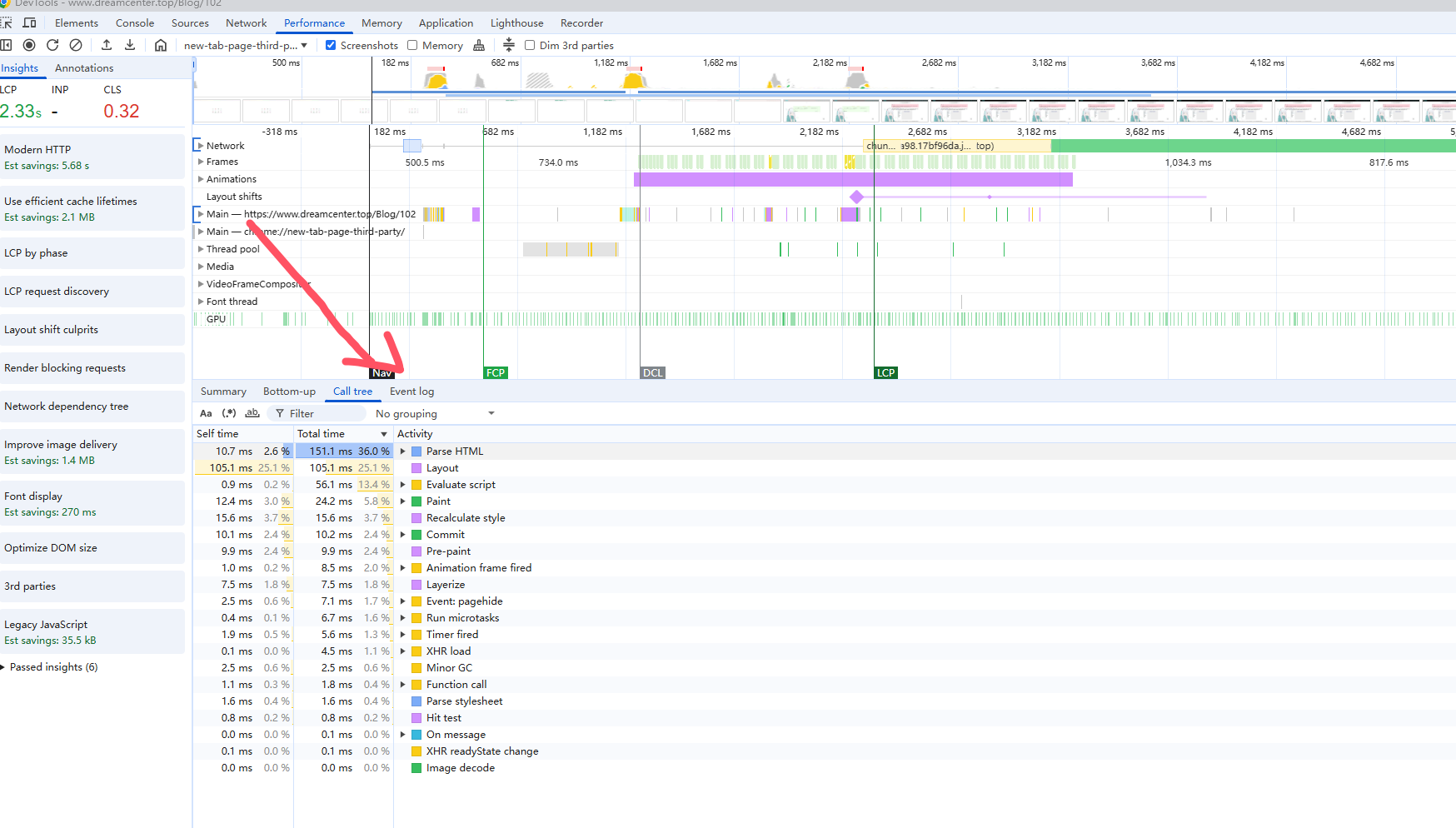This screenshot has height=828, width=1456.
Task: Uncheck the Screenshots checkbox
Action: pyautogui.click(x=331, y=45)
